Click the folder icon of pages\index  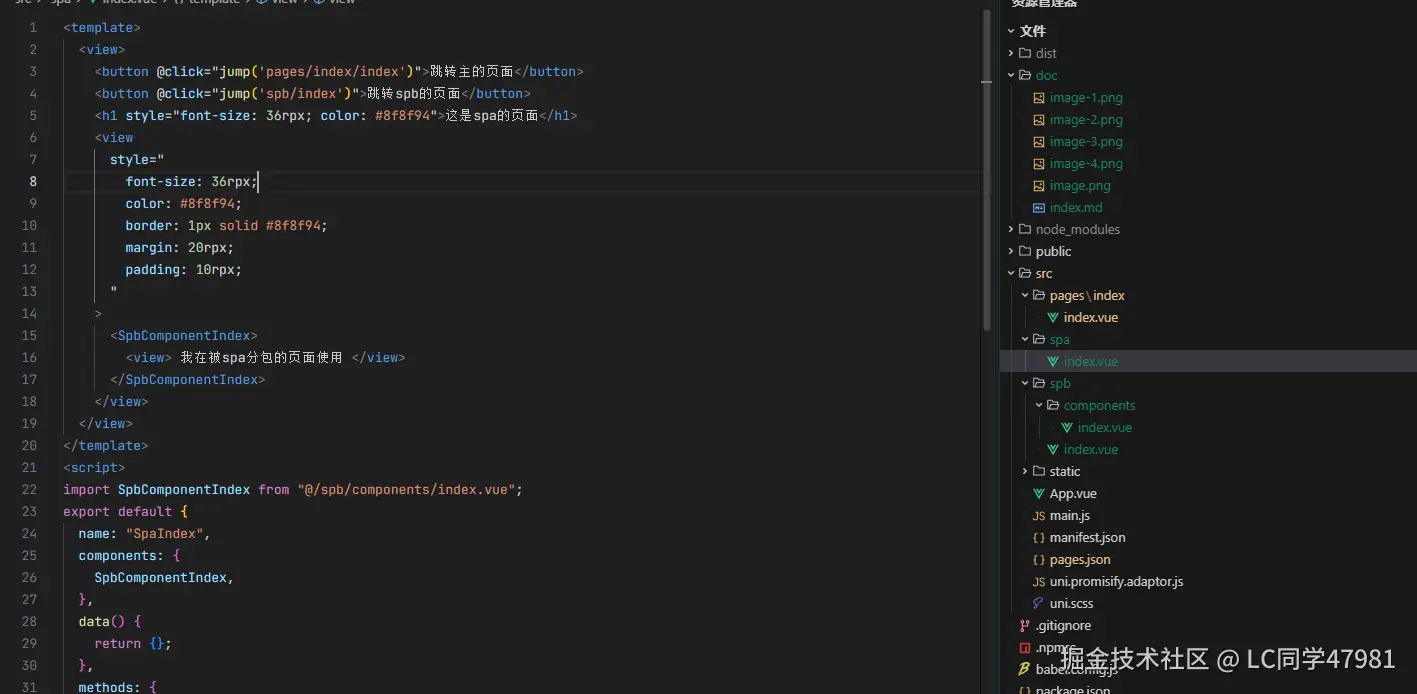click(1039, 295)
